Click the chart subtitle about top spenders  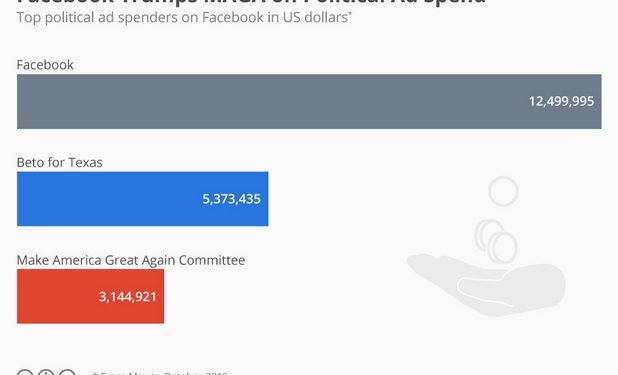(184, 17)
